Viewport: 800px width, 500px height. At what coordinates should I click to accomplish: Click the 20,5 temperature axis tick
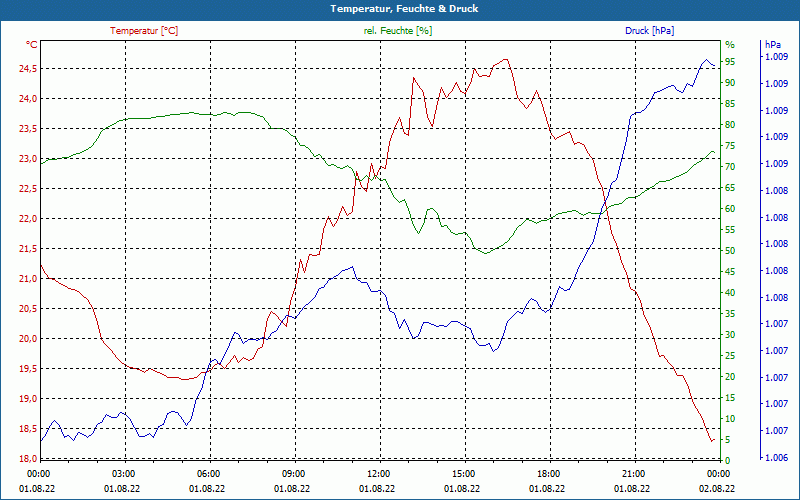tap(28, 309)
